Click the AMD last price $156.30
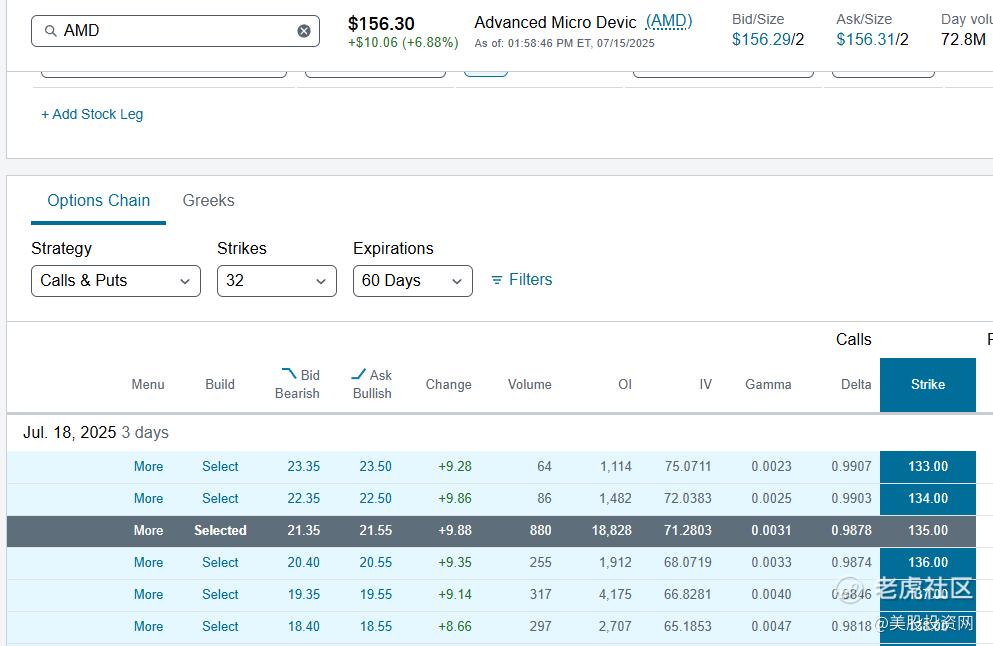The height and width of the screenshot is (646, 993). pyautogui.click(x=381, y=24)
